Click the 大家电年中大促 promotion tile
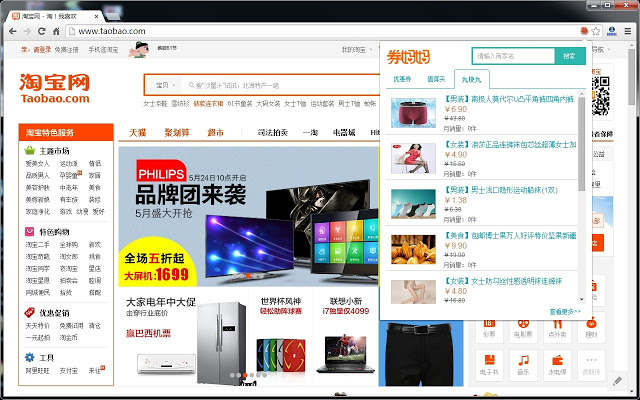The image size is (640, 400). tap(183, 337)
